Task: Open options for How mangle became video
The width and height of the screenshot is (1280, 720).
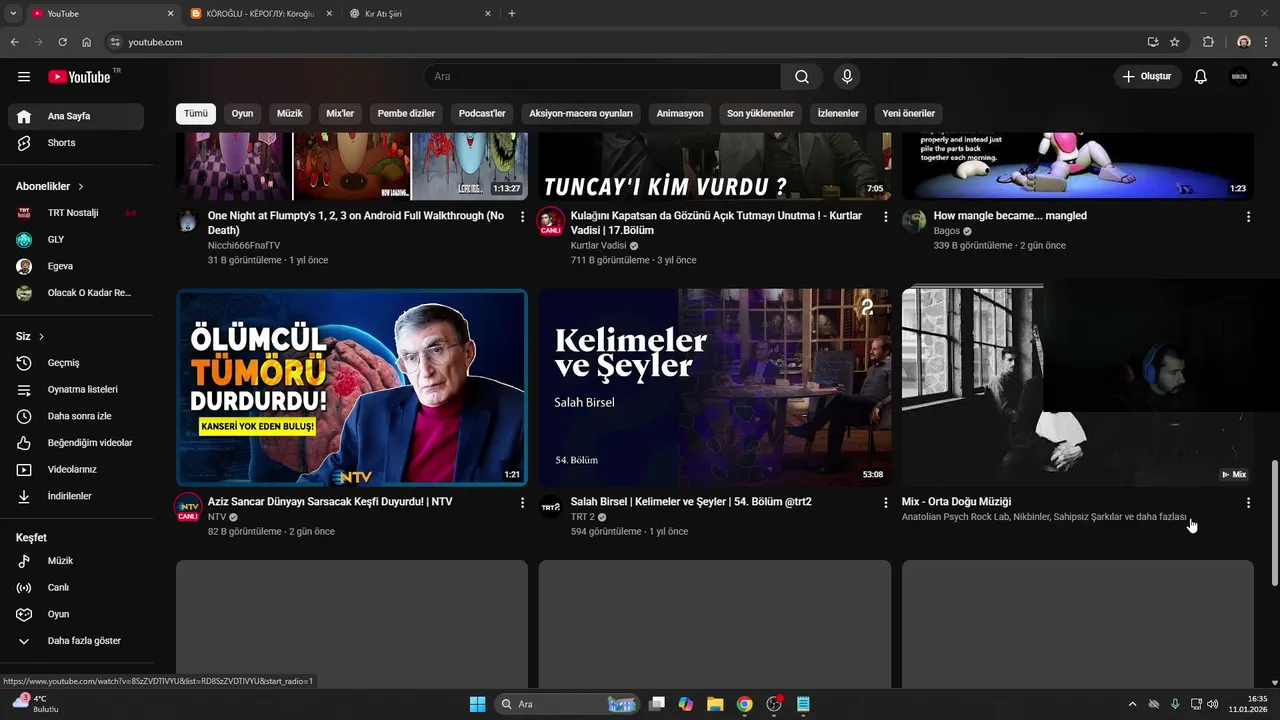Action: 1248,216
